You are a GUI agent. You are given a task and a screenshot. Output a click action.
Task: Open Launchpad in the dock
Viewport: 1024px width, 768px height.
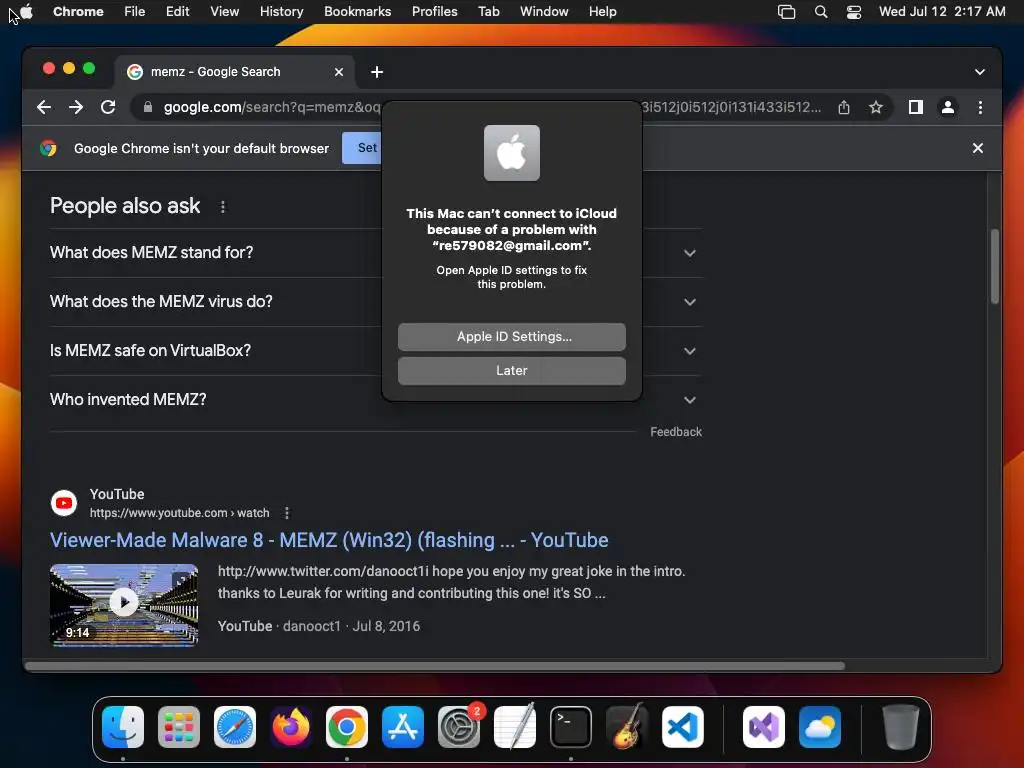tap(179, 727)
